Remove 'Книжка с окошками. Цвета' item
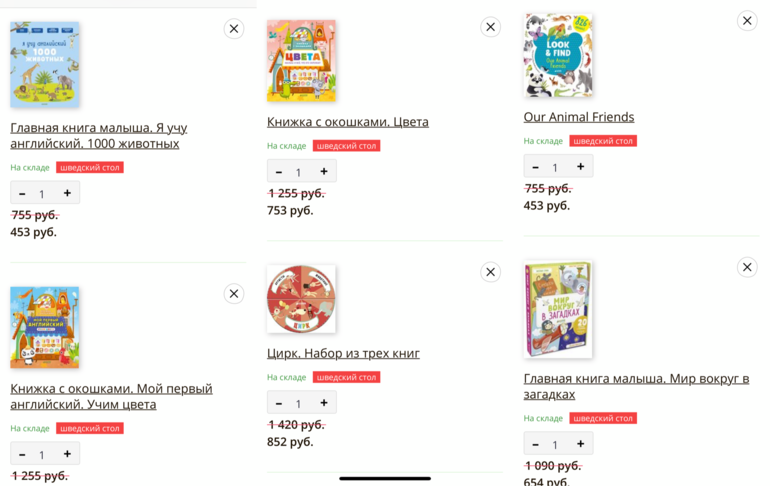The width and height of the screenshot is (770, 486). tap(490, 27)
